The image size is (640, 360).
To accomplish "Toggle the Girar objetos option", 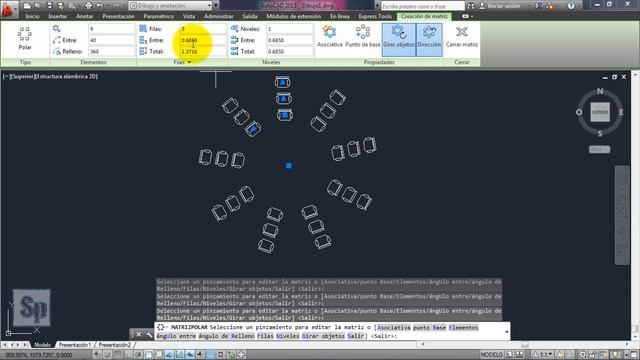I will (x=398, y=40).
